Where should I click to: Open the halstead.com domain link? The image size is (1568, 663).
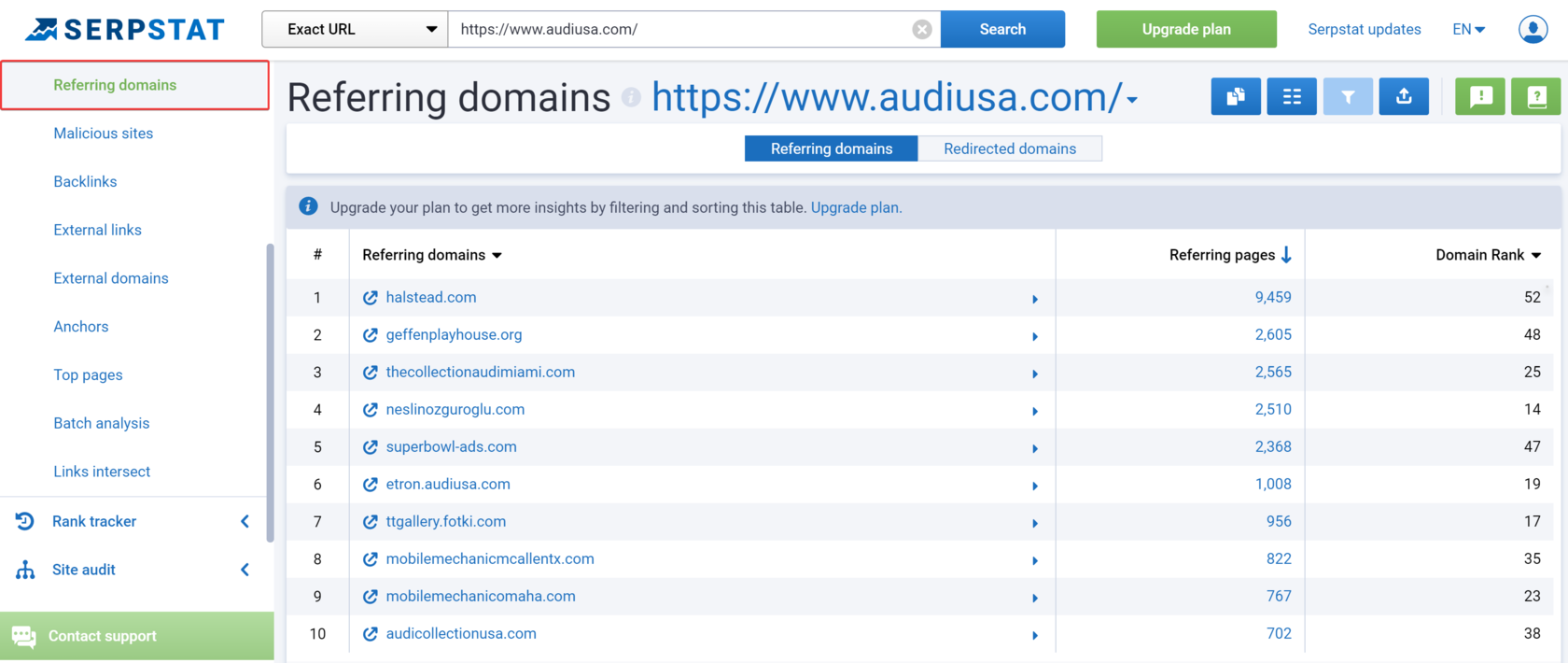click(x=431, y=297)
